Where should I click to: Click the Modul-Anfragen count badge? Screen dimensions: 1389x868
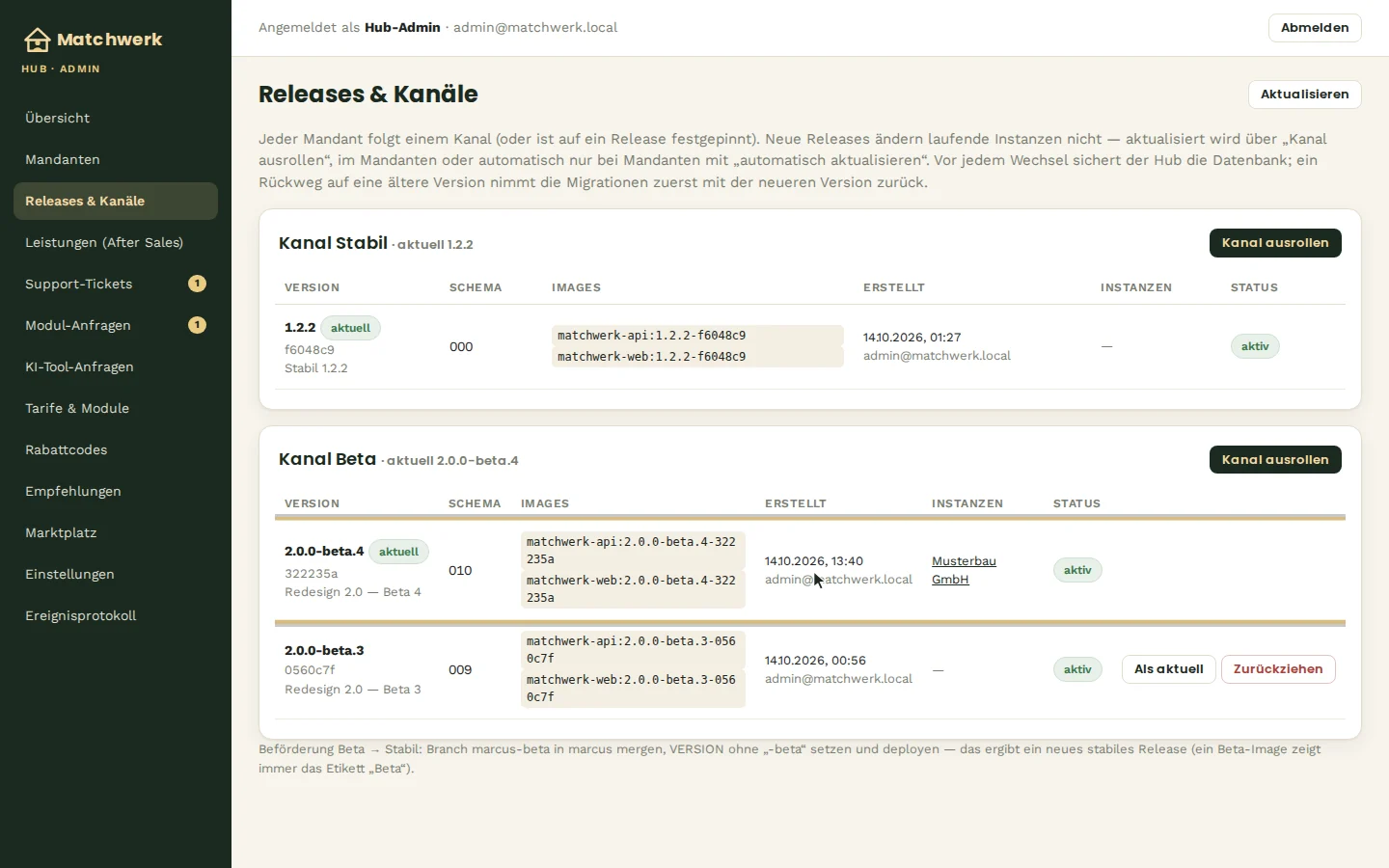(197, 325)
